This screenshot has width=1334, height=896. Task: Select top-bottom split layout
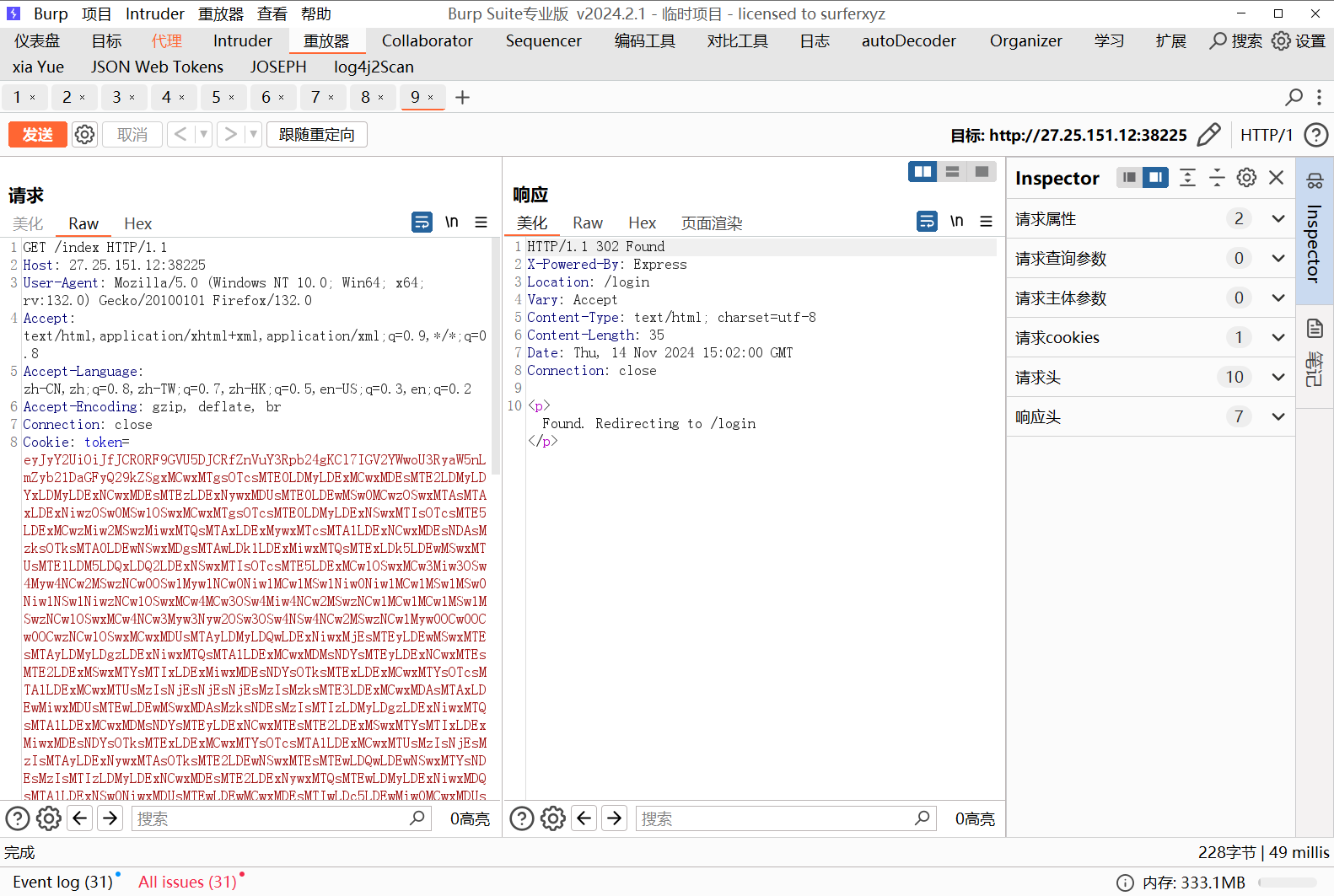pos(952,172)
